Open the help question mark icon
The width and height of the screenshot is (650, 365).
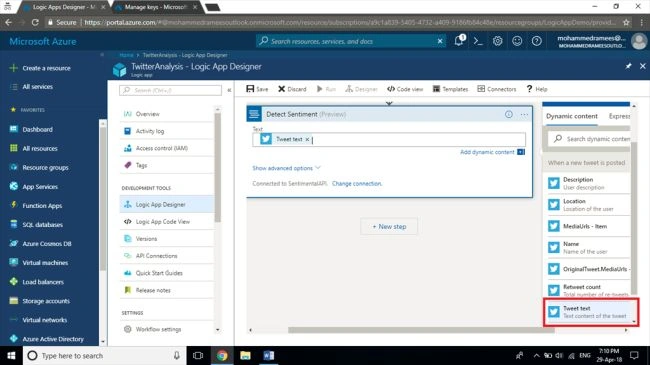tap(536, 41)
